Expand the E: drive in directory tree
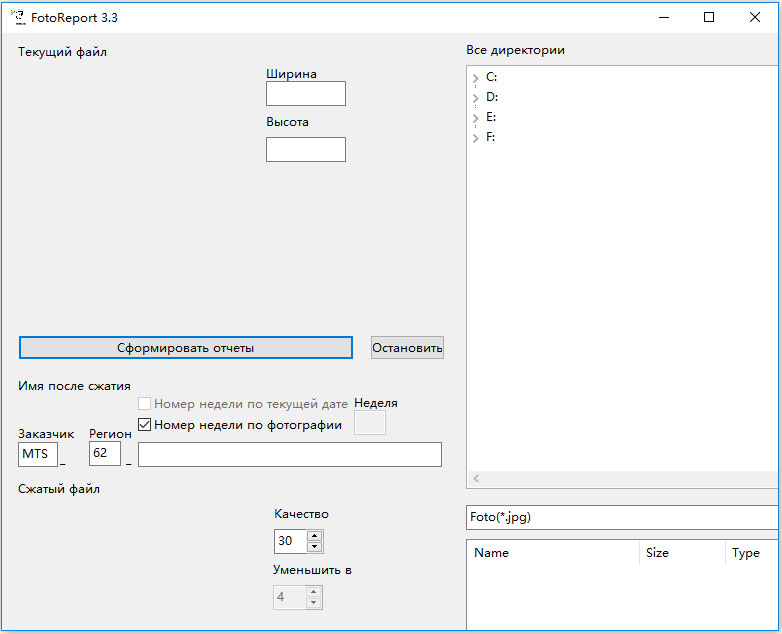Viewport: 782px width, 634px height. pos(475,118)
